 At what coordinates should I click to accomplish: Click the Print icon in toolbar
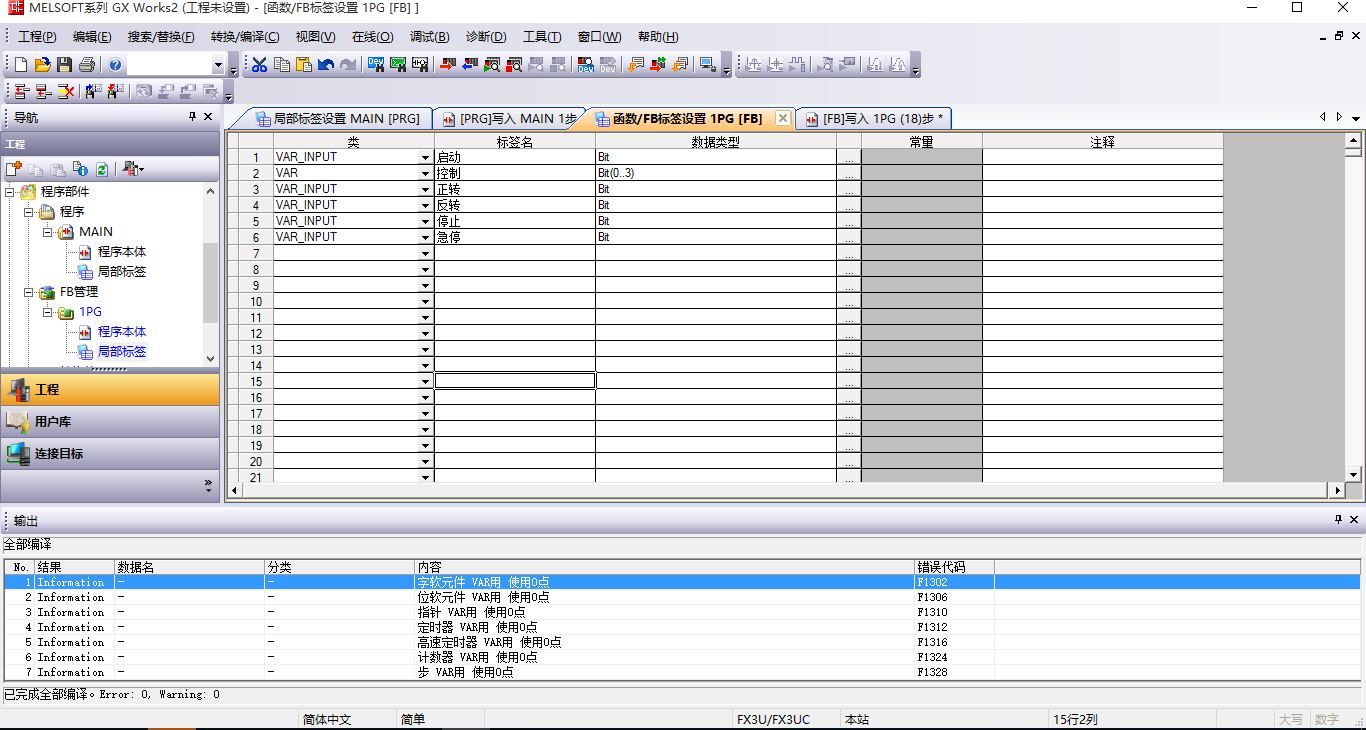pos(87,65)
